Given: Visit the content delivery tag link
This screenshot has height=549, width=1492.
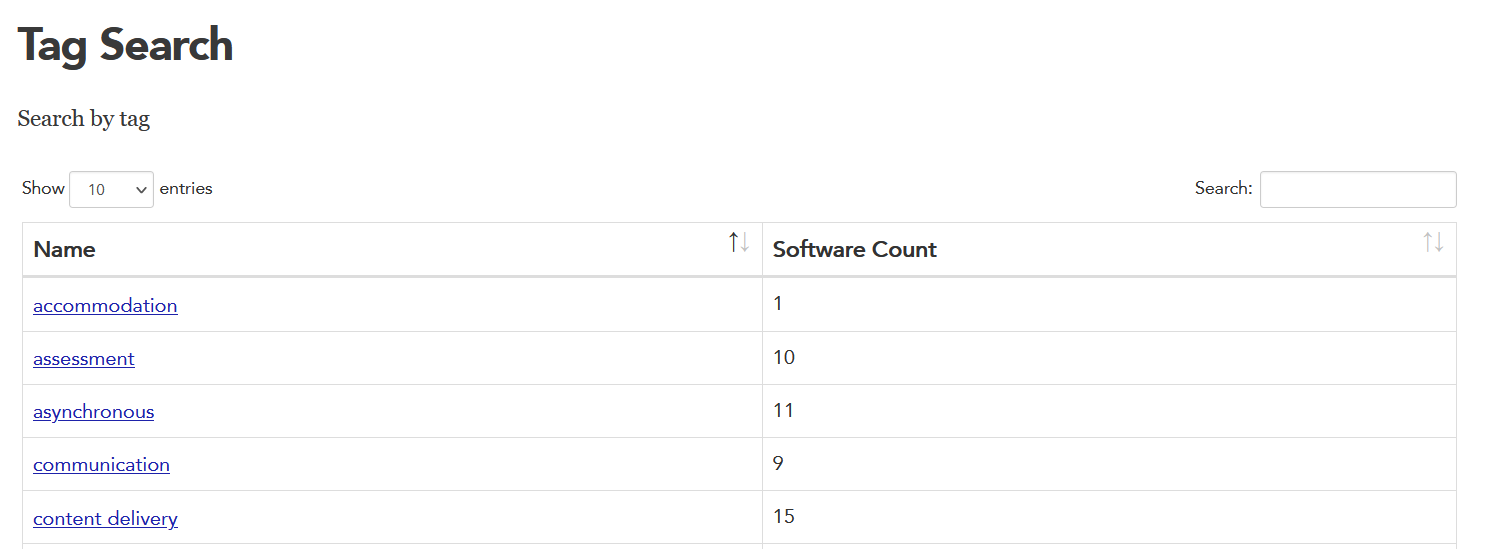Looking at the screenshot, I should tap(105, 519).
